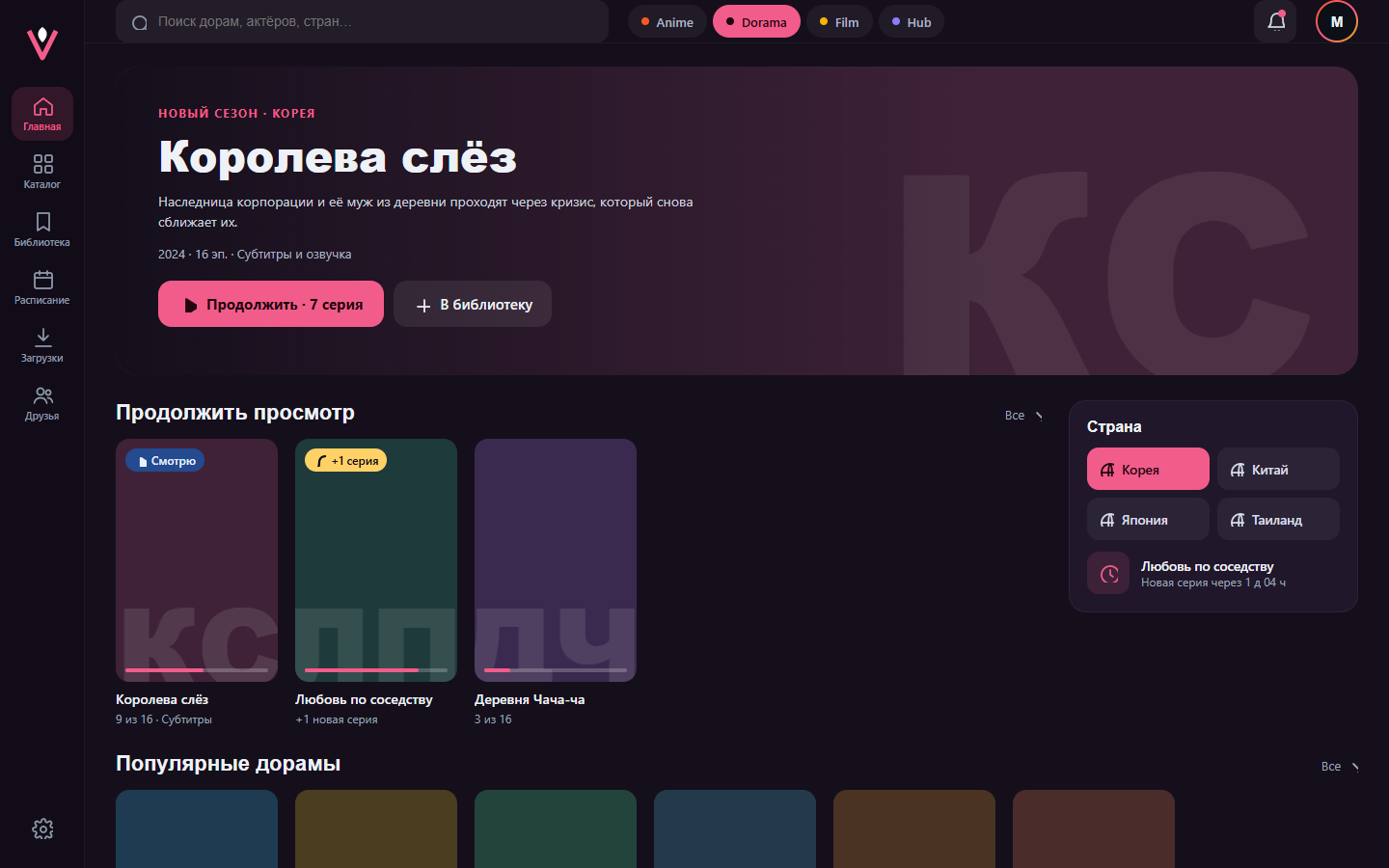This screenshot has height=868, width=1389.
Task: Click the search field for dramas
Action: [362, 21]
